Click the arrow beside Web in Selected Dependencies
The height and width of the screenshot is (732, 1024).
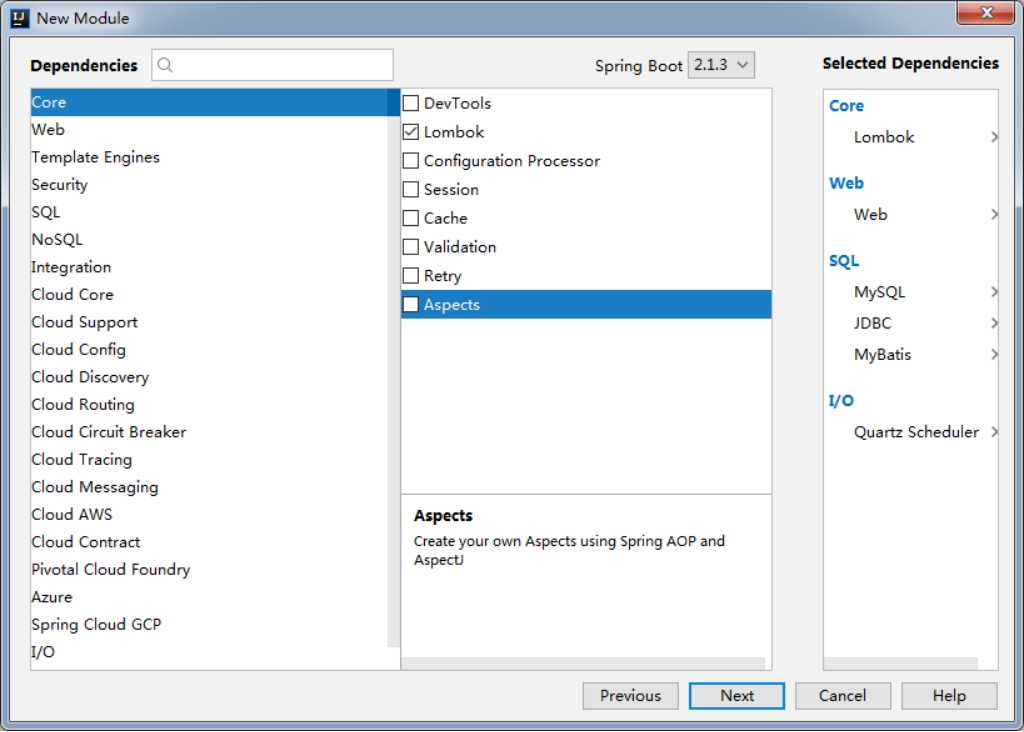[994, 214]
